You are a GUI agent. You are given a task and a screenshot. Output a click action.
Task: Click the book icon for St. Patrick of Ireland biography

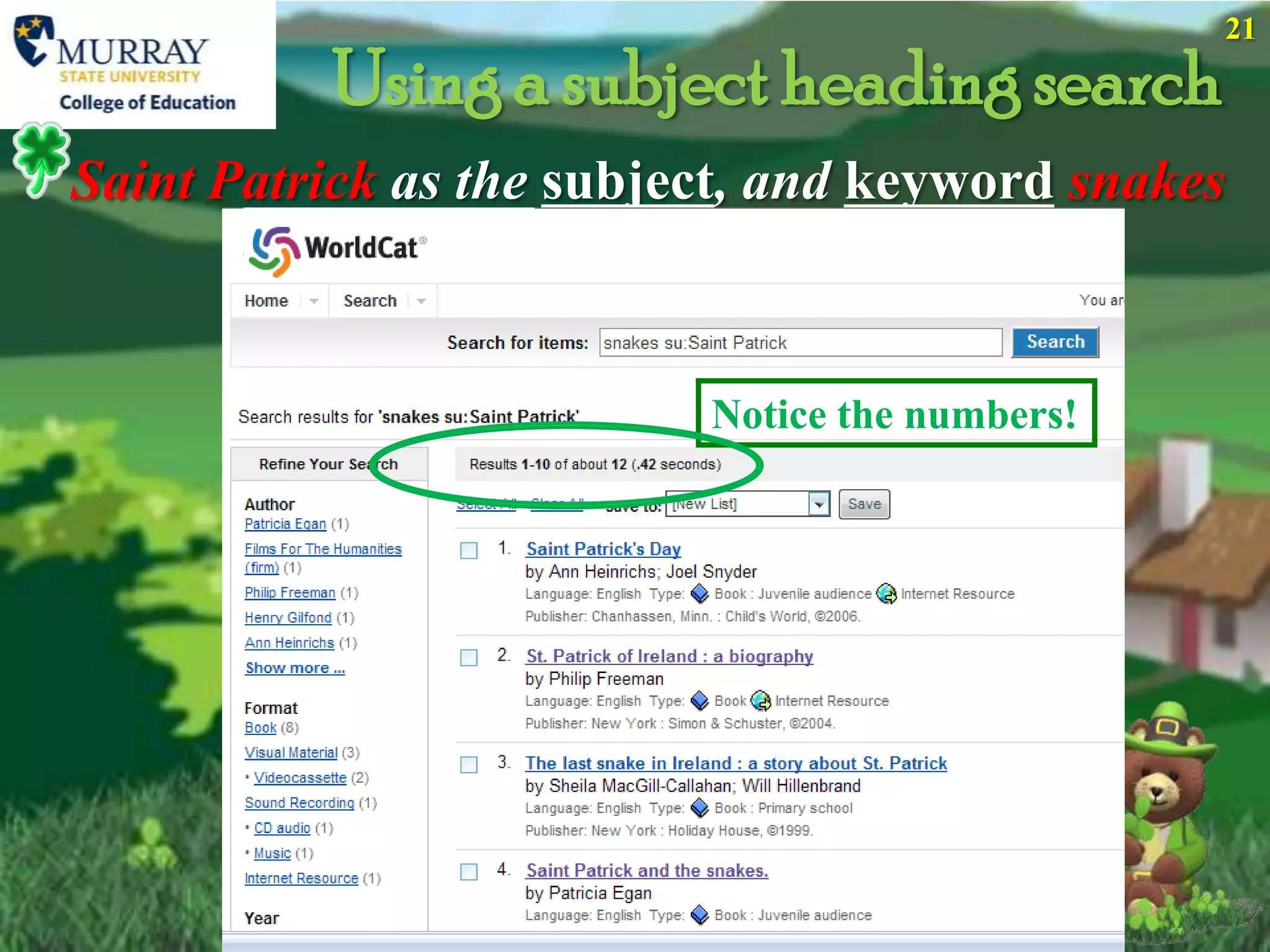699,701
